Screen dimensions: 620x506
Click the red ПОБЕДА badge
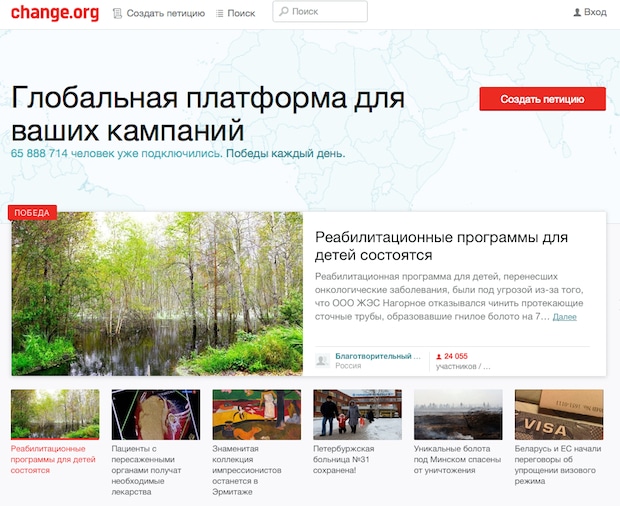pyautogui.click(x=32, y=213)
